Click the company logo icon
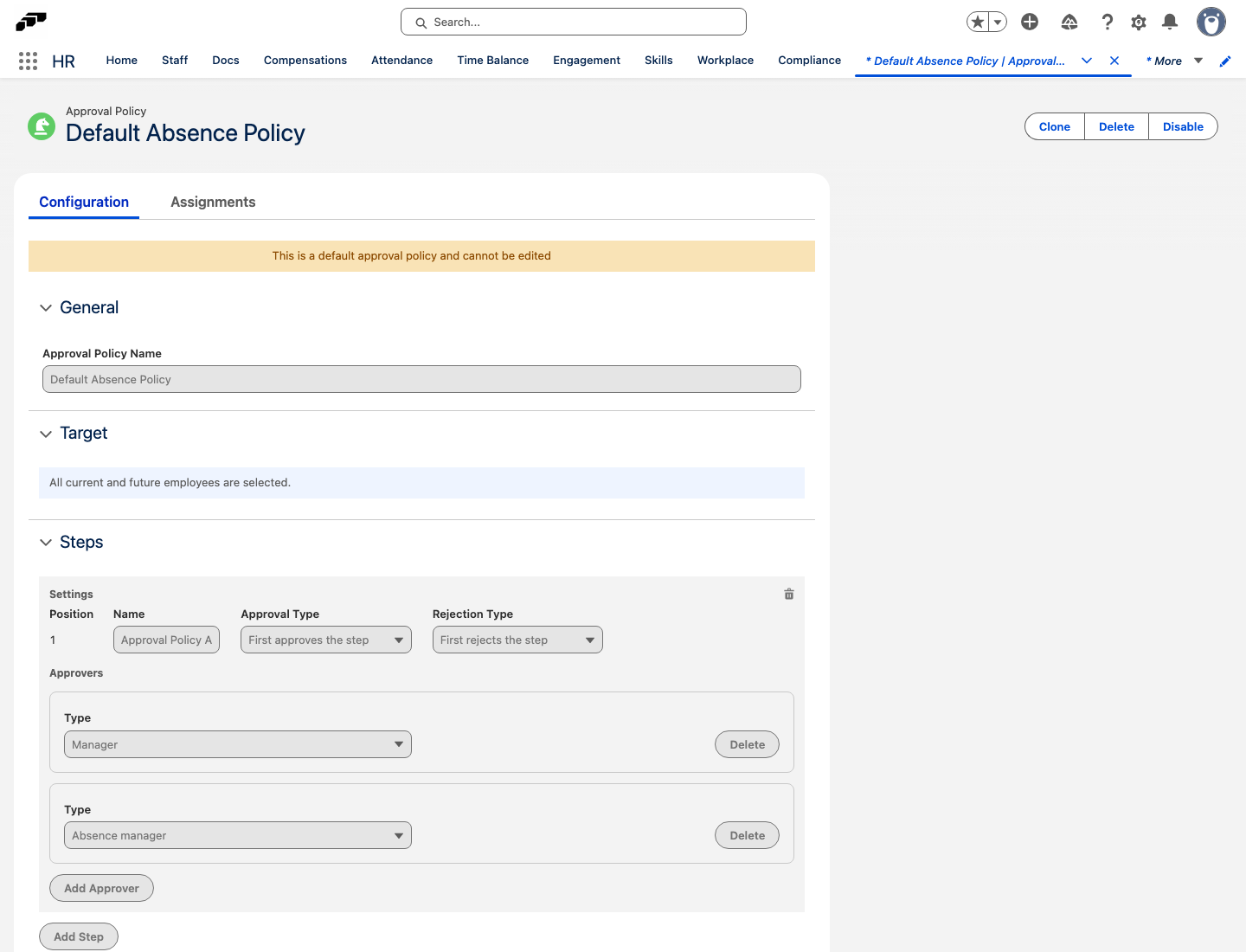Image resolution: width=1246 pixels, height=952 pixels. click(31, 22)
